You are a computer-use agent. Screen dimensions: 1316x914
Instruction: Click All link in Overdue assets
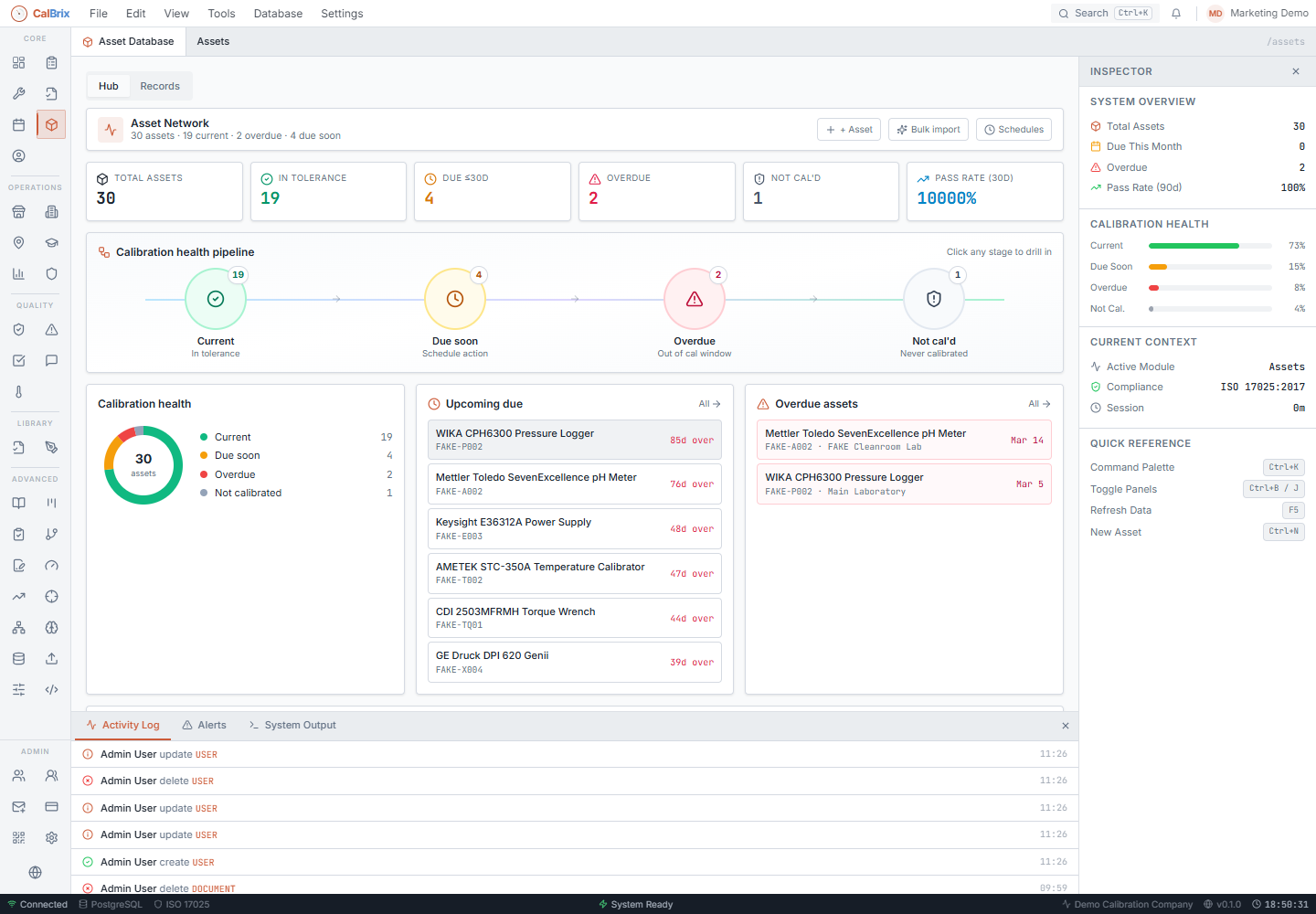click(1039, 403)
